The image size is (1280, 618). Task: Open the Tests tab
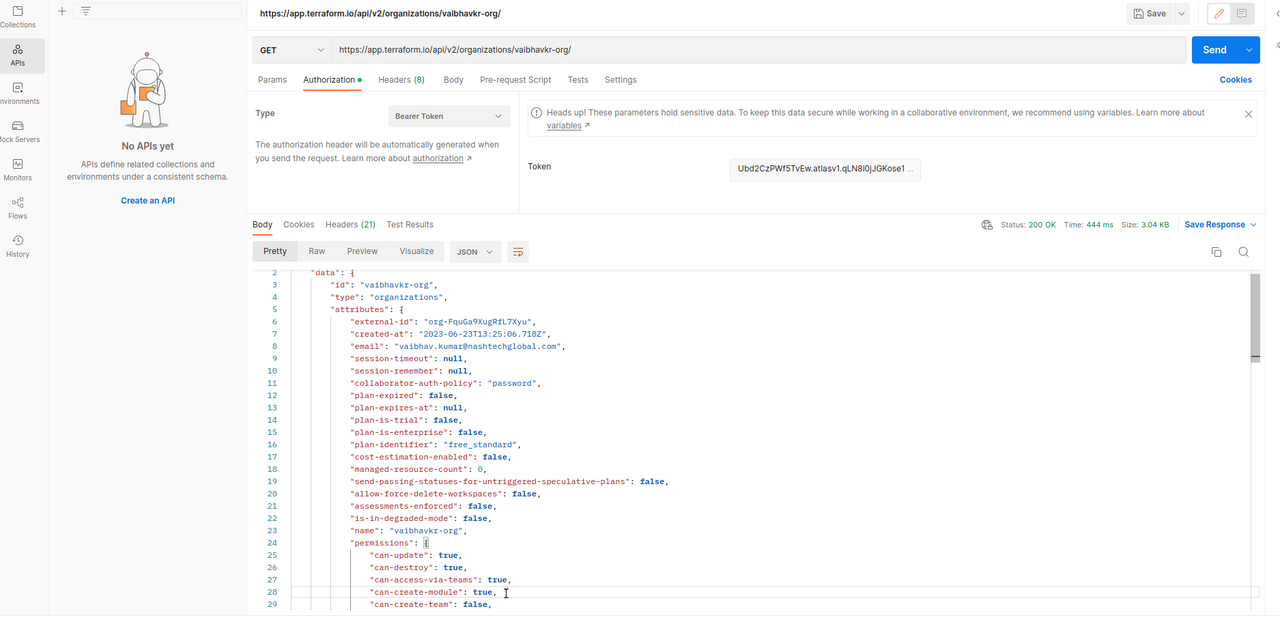(x=578, y=80)
